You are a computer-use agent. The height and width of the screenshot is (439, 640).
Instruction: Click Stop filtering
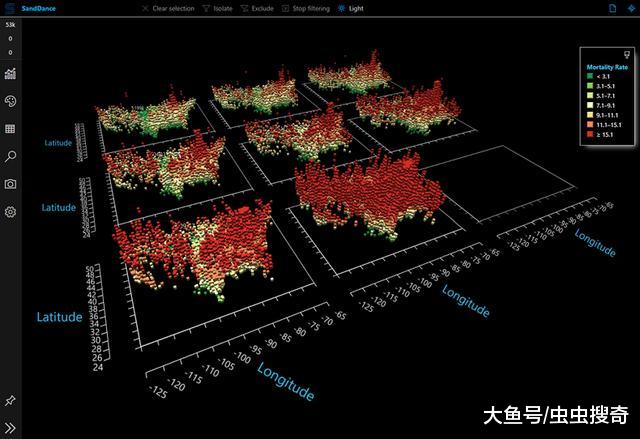[307, 8]
